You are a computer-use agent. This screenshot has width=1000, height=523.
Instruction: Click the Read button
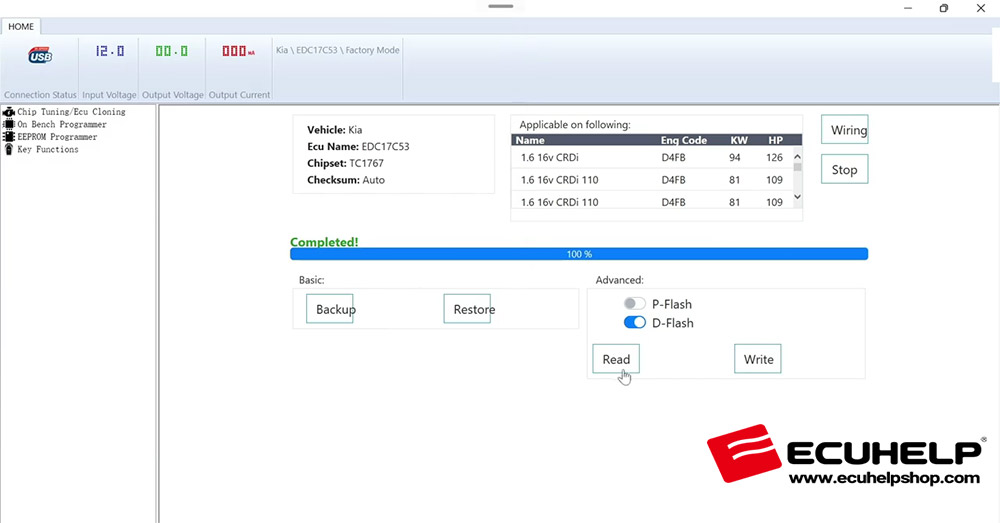click(616, 359)
